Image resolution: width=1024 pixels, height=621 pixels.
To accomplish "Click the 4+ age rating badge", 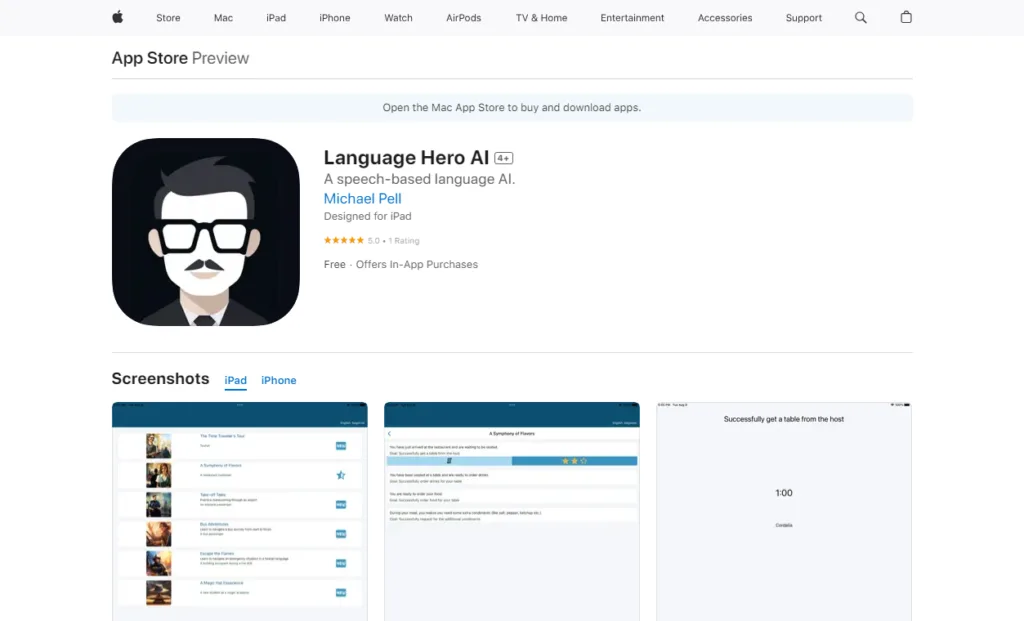I will pos(504,158).
